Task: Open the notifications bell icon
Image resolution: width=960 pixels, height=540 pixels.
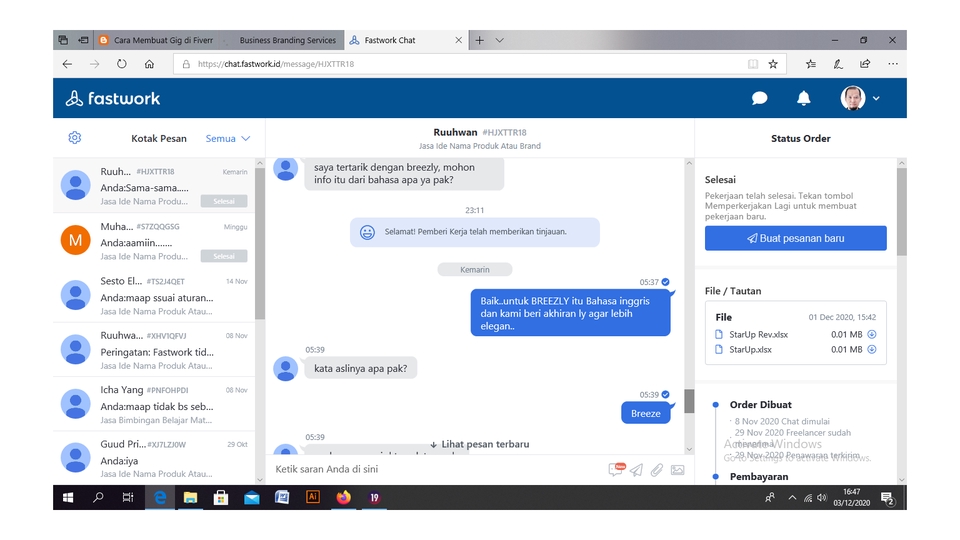Action: tap(803, 98)
